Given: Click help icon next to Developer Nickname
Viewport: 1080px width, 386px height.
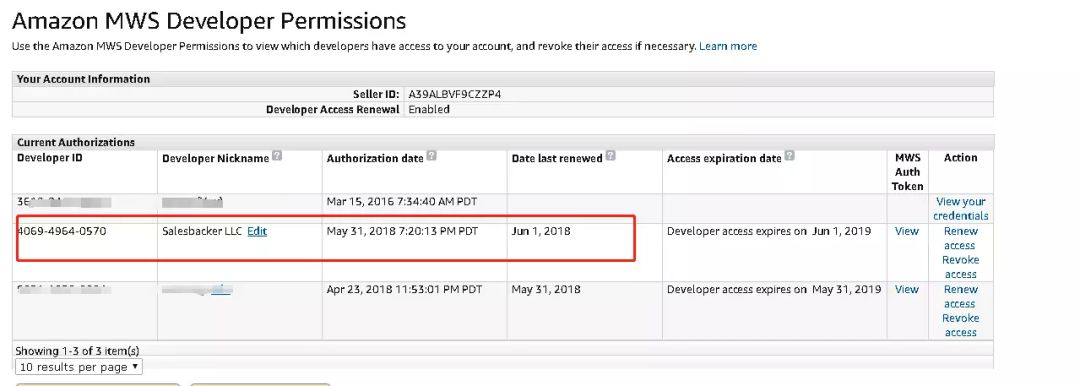Looking at the screenshot, I should coord(277,156).
